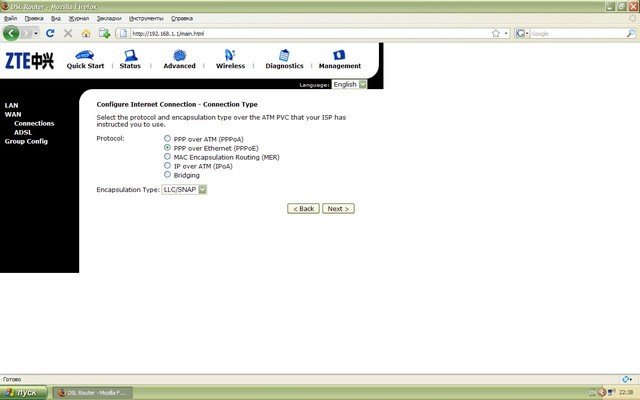Select PPP over ATM (PPPoA) protocol
Image resolution: width=640 pixels, height=400 pixels.
coord(167,139)
